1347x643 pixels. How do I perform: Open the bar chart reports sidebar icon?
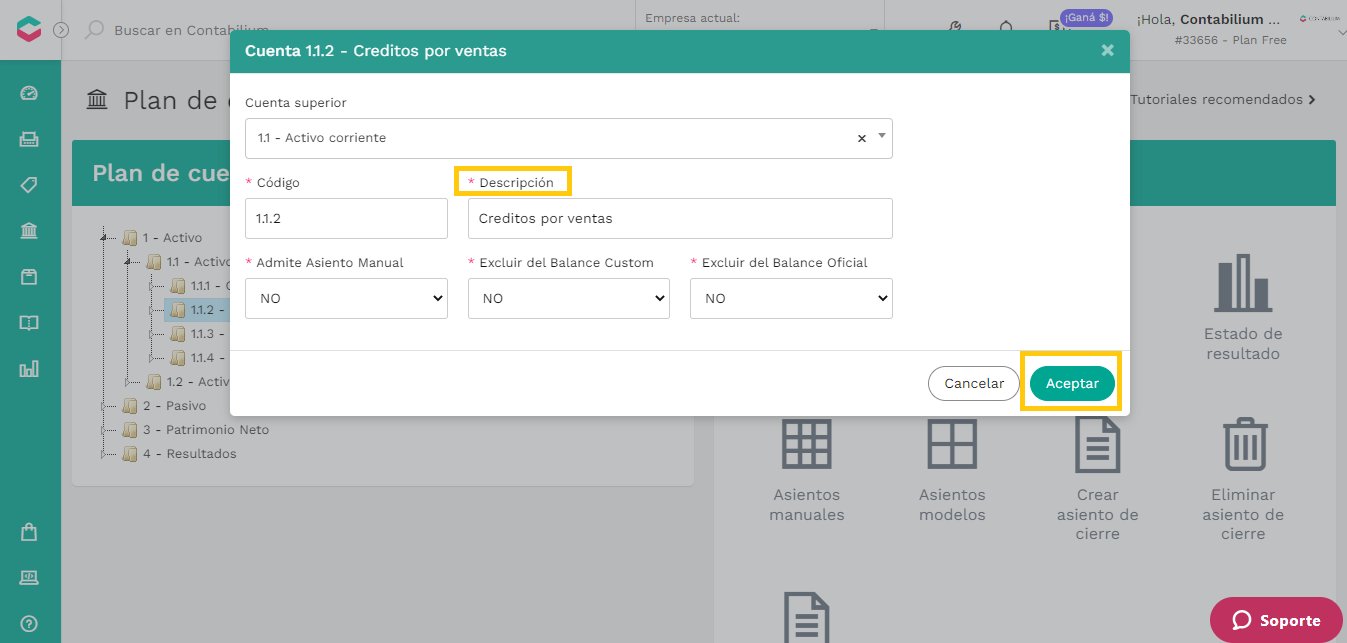point(29,369)
